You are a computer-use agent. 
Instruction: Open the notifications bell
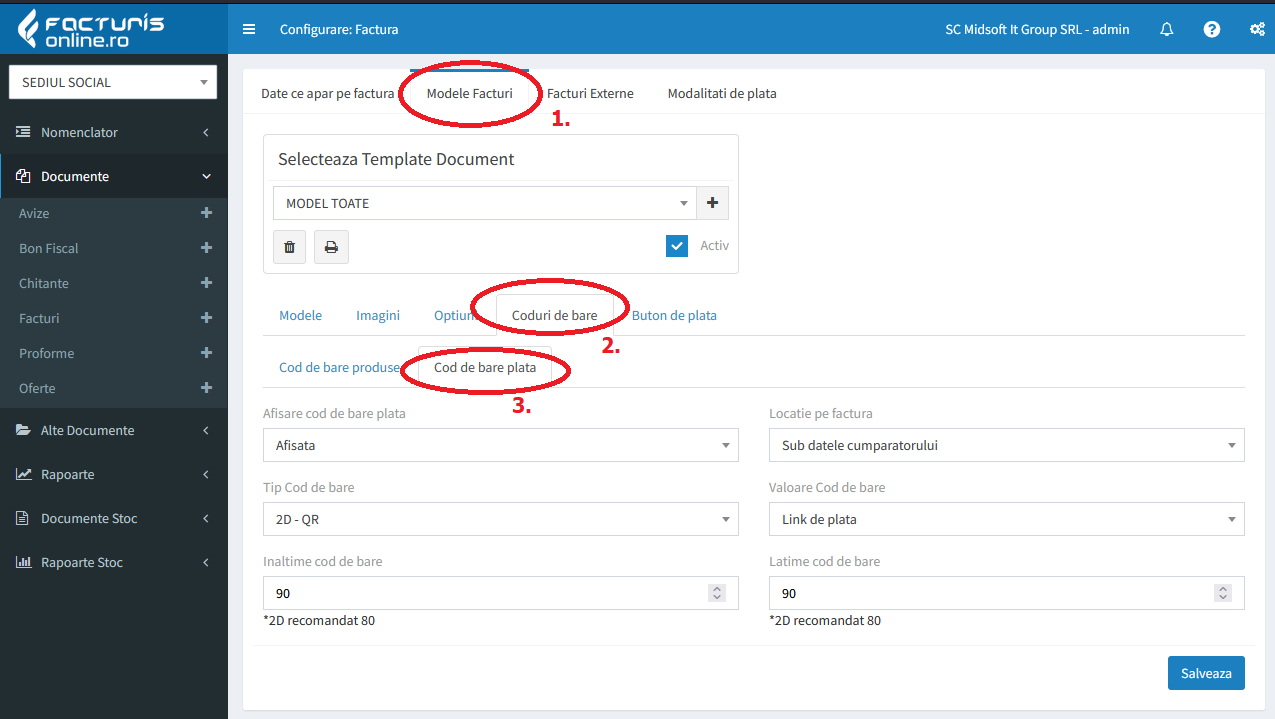tap(1167, 29)
